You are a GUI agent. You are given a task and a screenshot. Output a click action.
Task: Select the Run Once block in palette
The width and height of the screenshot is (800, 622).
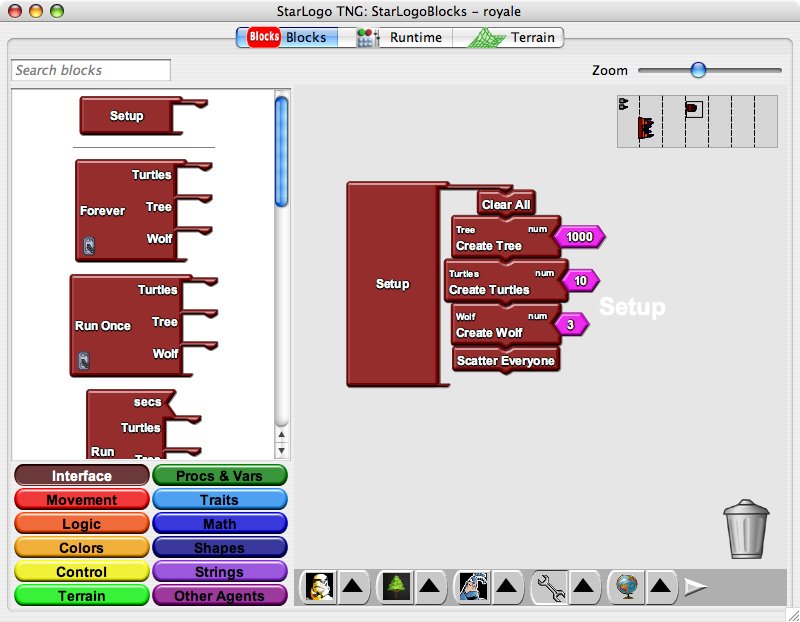[x=126, y=326]
